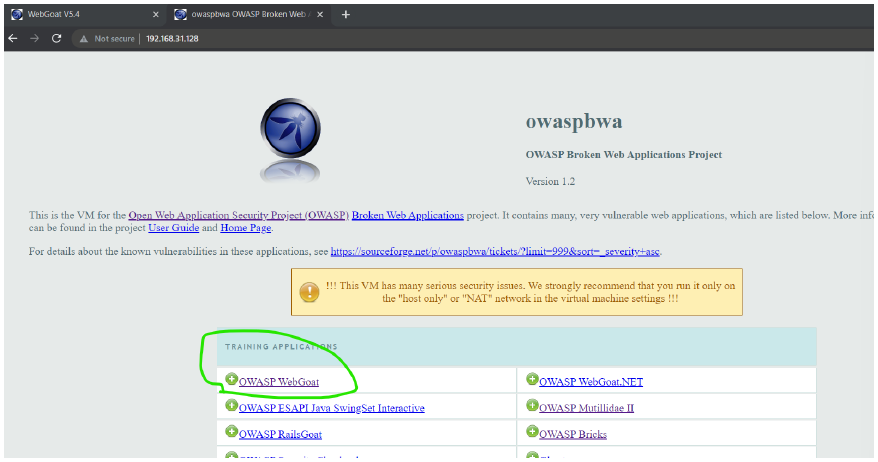Expand plus icon beside OWASP ESAPI Java SwingSet

231,405
